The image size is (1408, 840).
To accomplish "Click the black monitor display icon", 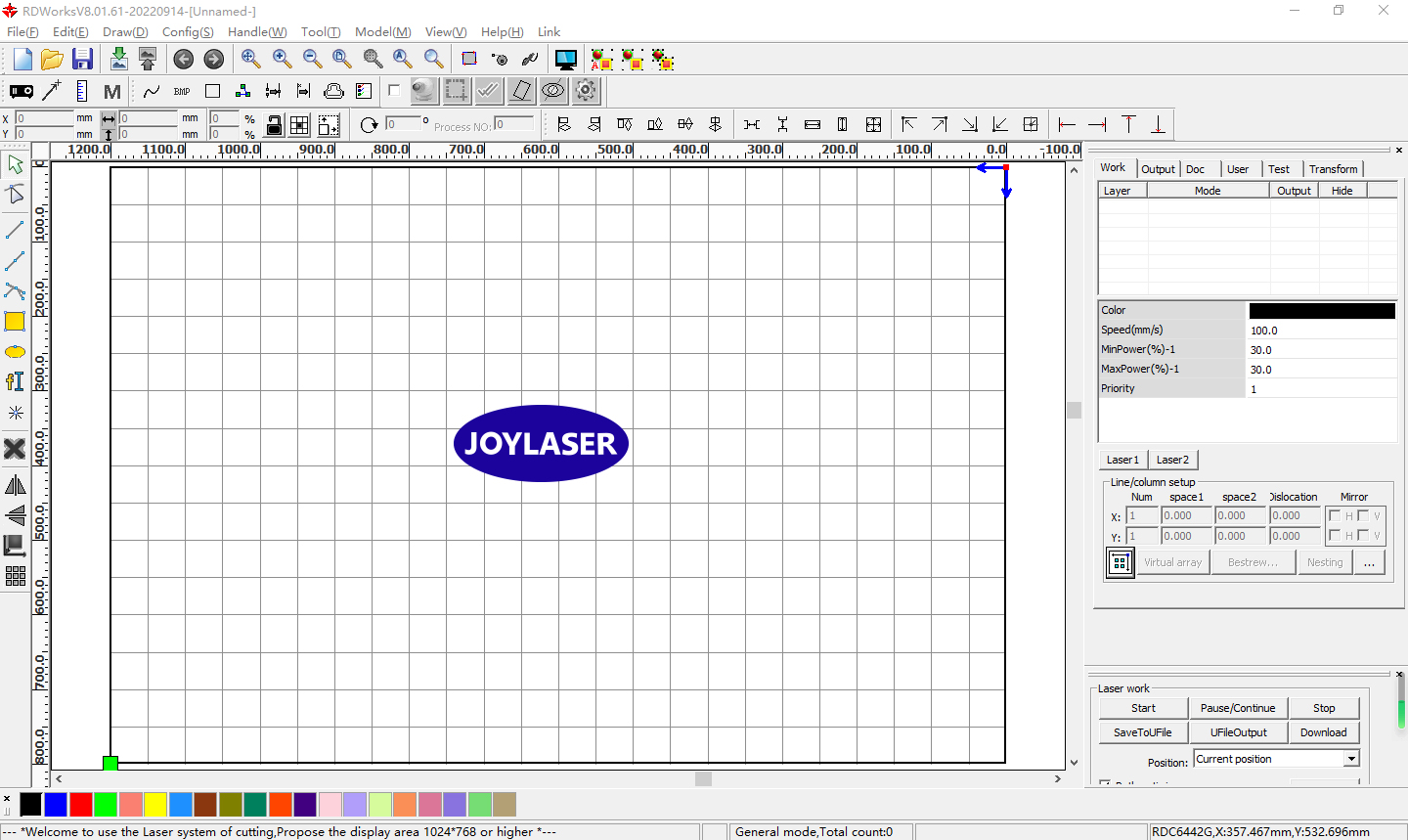I will [565, 60].
